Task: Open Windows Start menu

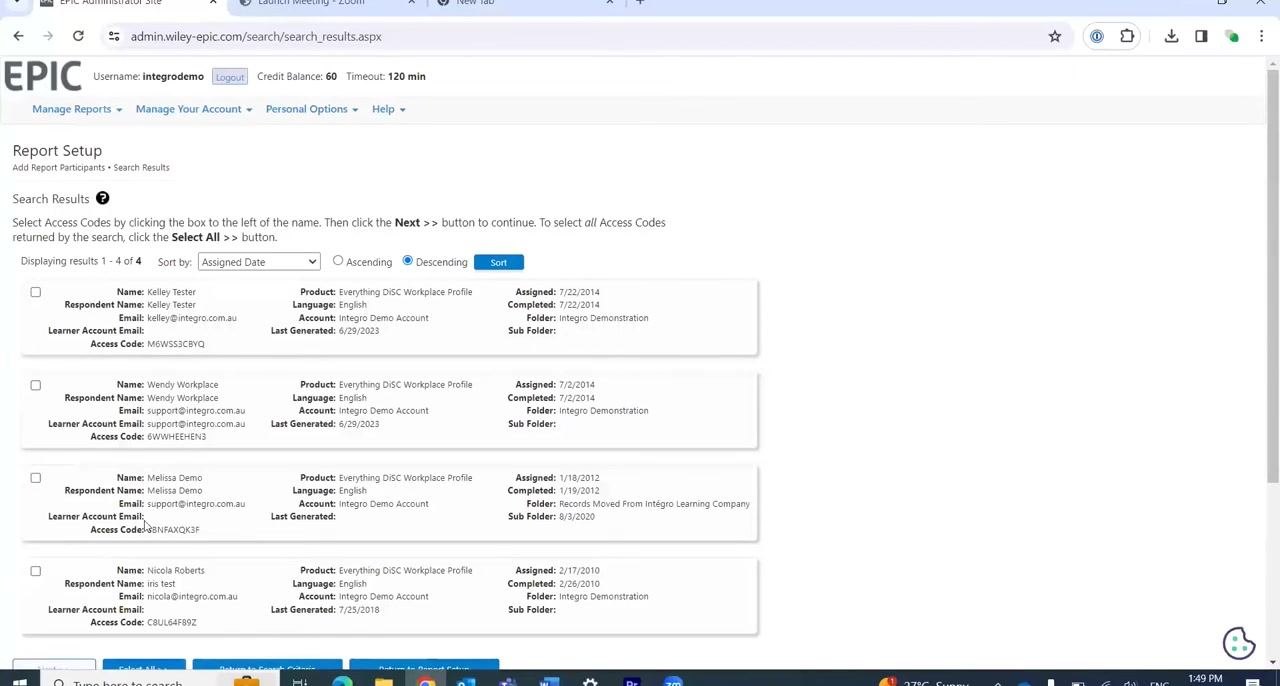Action: click(x=19, y=682)
